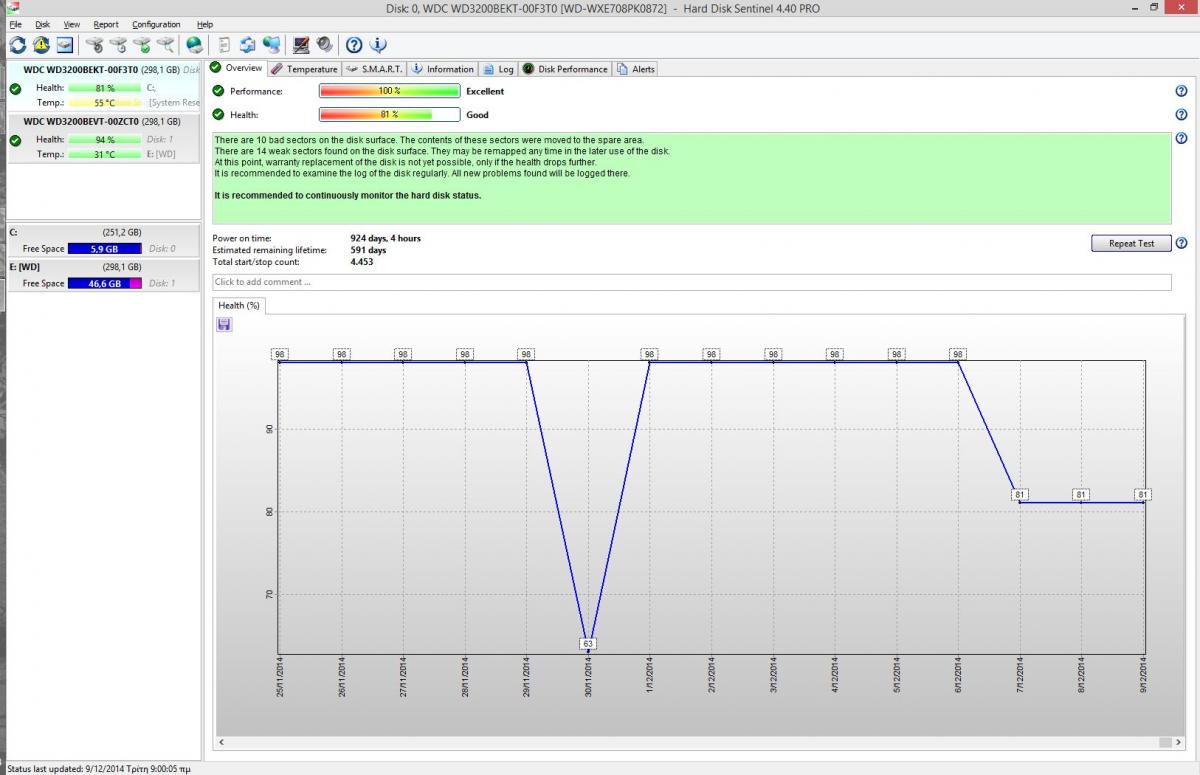Click the blue-framed disk toolbar icon
Viewport: 1200px width, 775px height.
[x=65, y=45]
